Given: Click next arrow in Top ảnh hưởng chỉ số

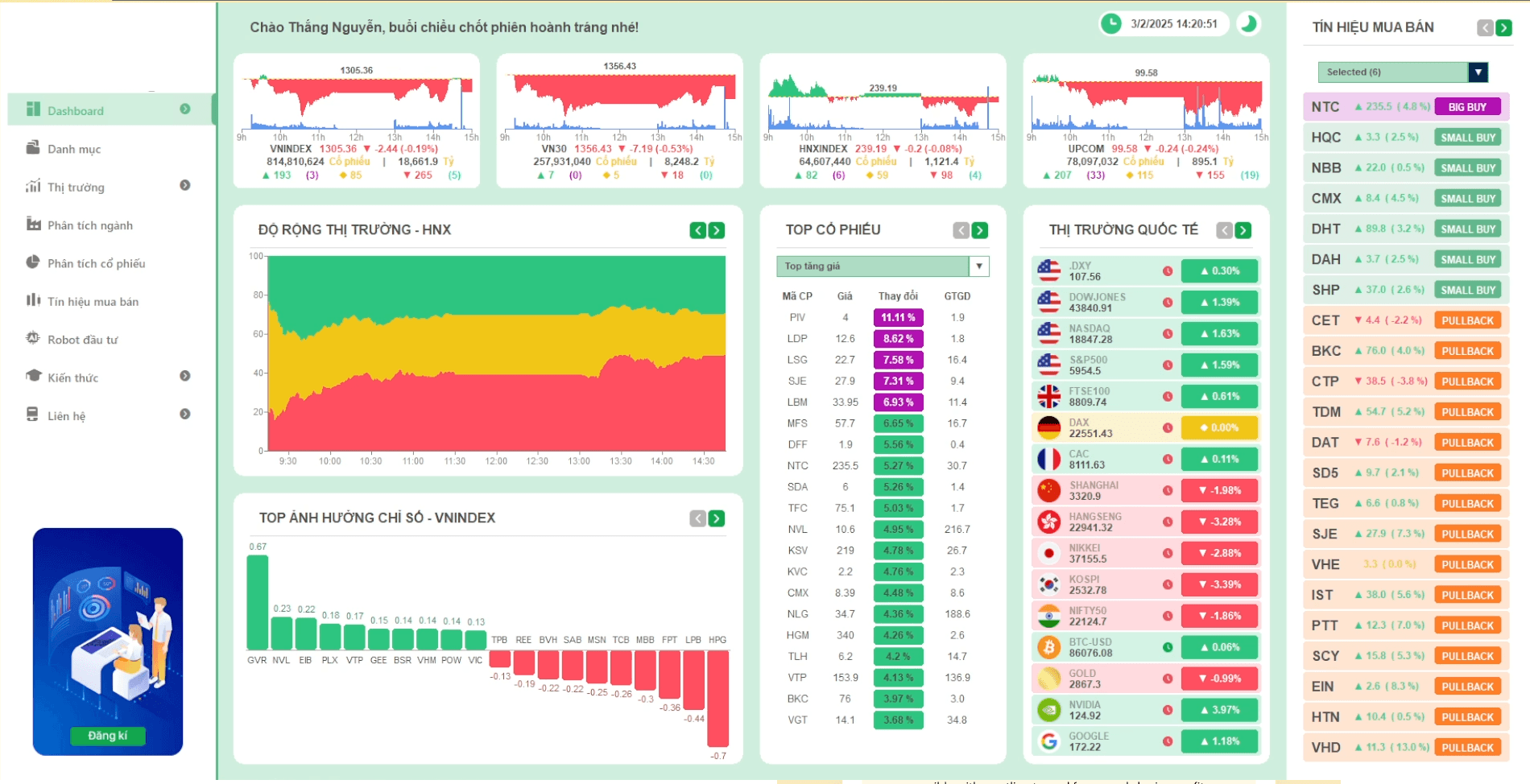Looking at the screenshot, I should [716, 519].
